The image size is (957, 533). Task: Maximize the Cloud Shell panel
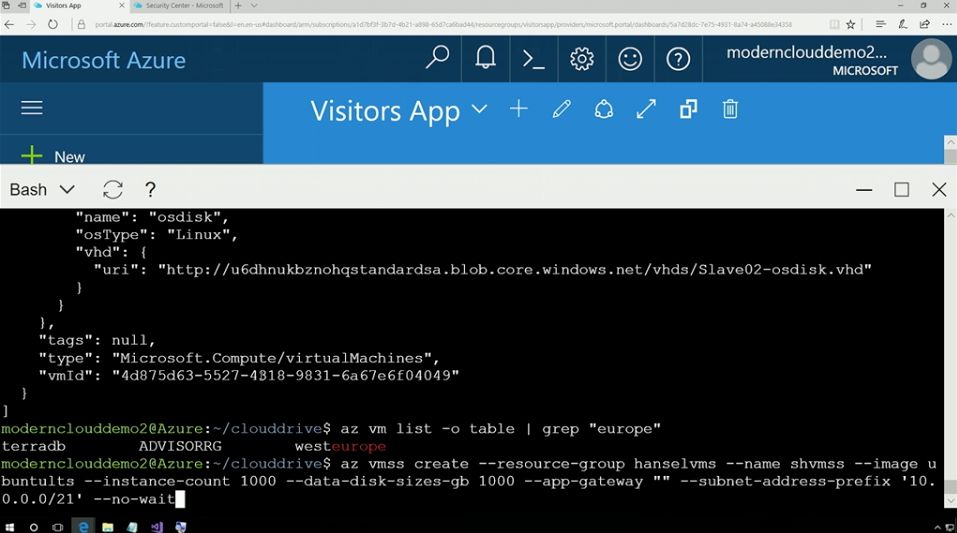pos(901,190)
